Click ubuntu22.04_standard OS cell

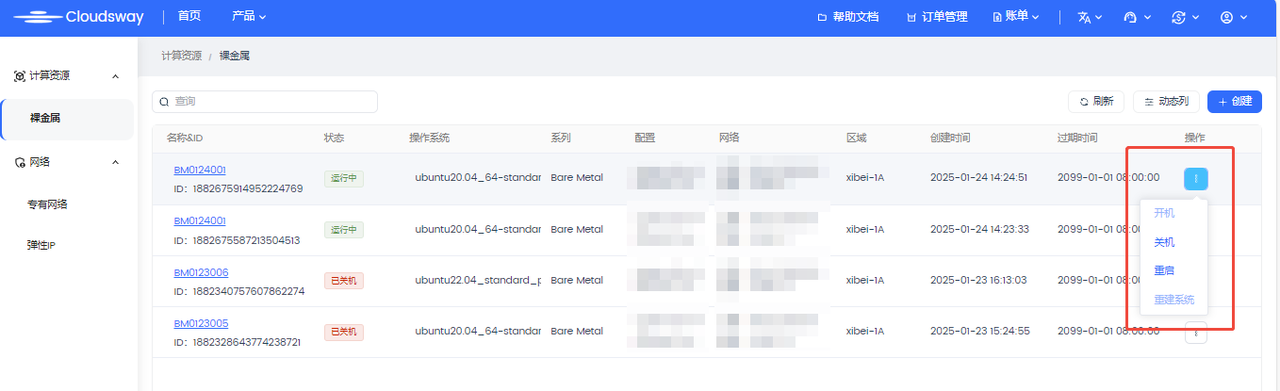point(478,281)
